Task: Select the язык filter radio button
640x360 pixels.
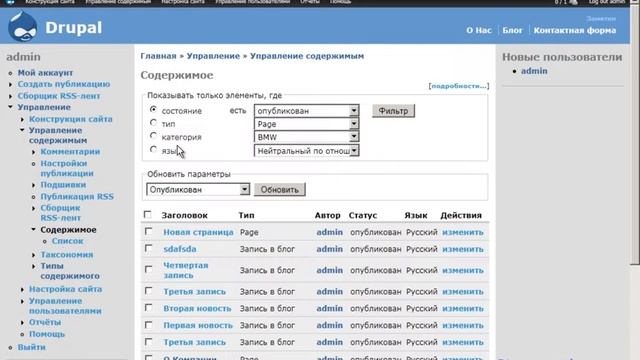Action: 153,149
